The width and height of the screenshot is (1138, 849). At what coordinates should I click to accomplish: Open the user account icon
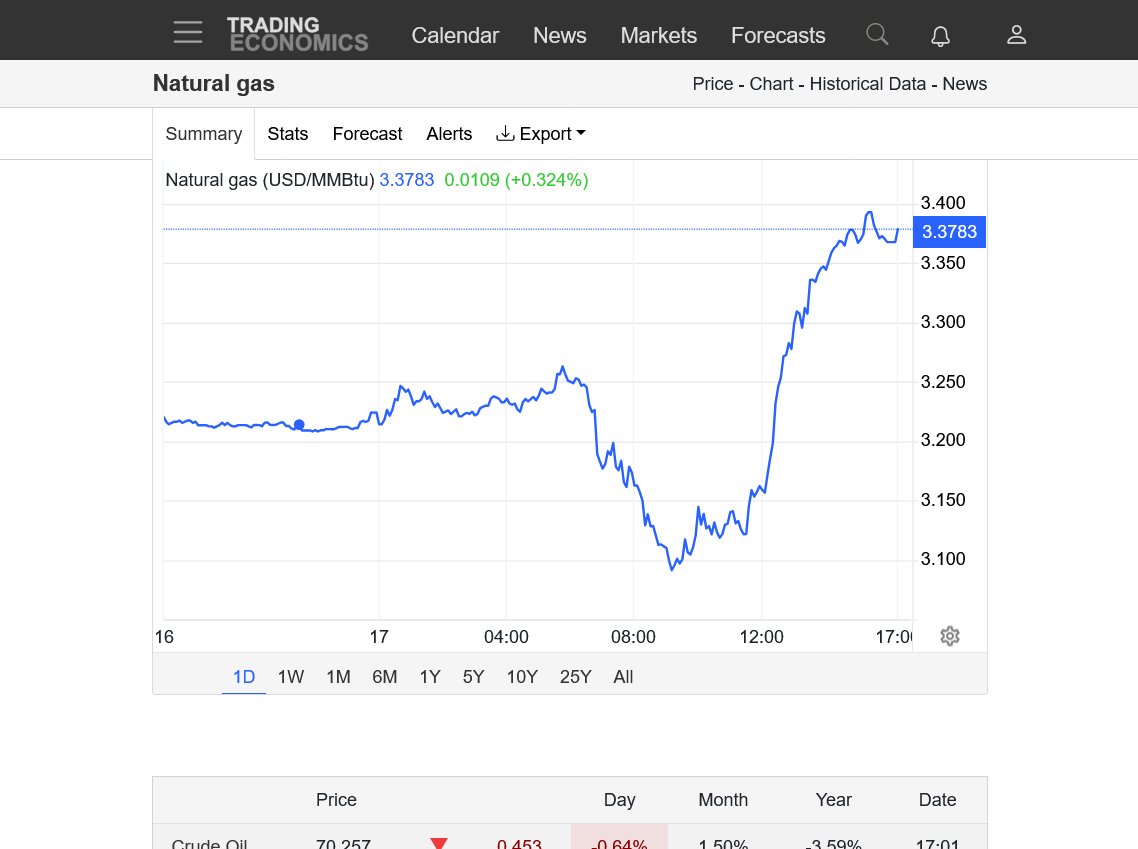1016,35
